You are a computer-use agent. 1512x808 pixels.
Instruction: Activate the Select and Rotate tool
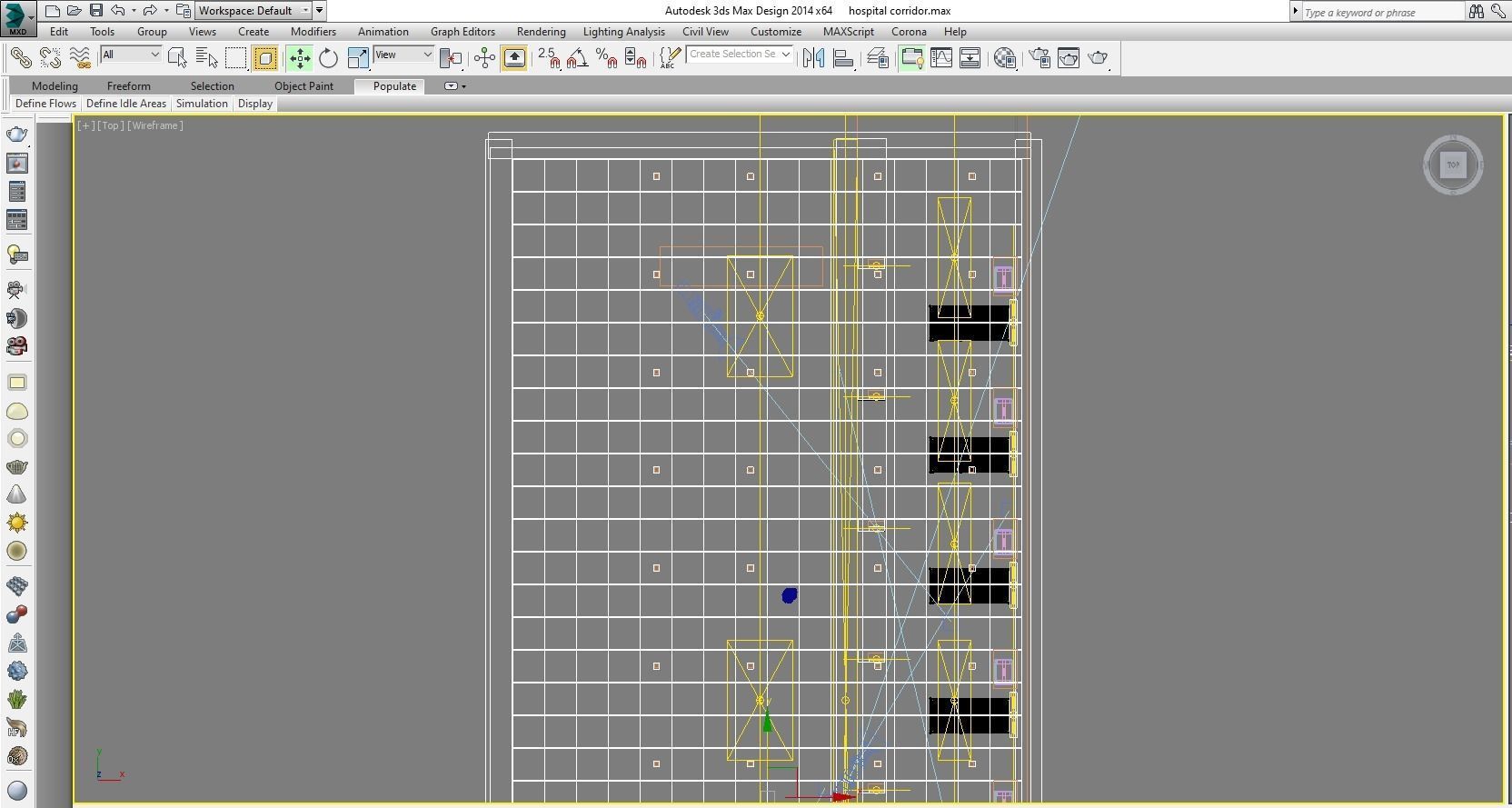[x=328, y=58]
